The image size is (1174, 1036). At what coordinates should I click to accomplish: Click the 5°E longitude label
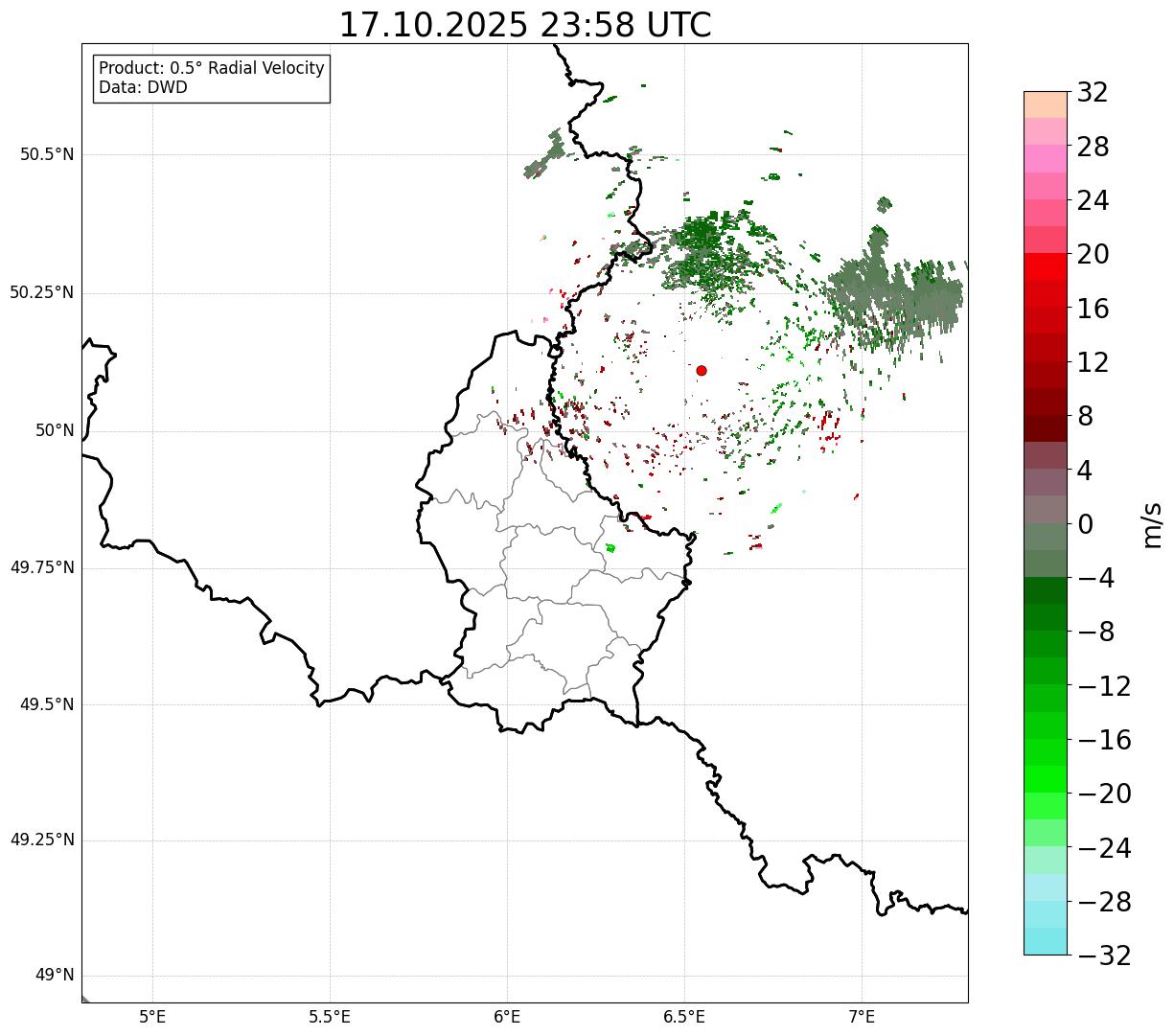pos(152,1017)
